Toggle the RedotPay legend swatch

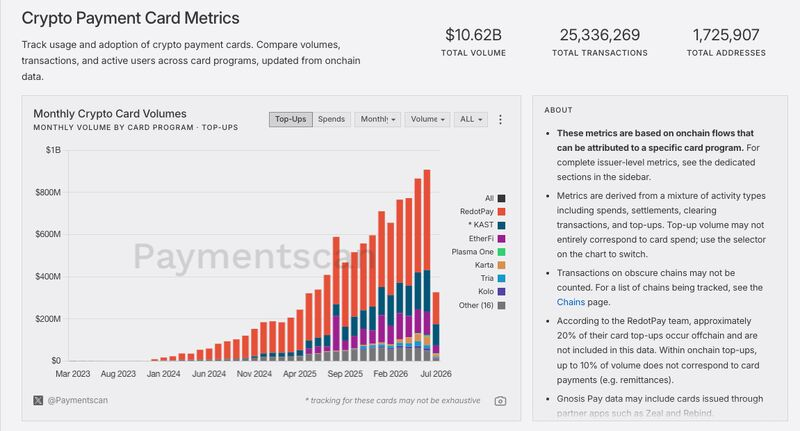click(502, 212)
